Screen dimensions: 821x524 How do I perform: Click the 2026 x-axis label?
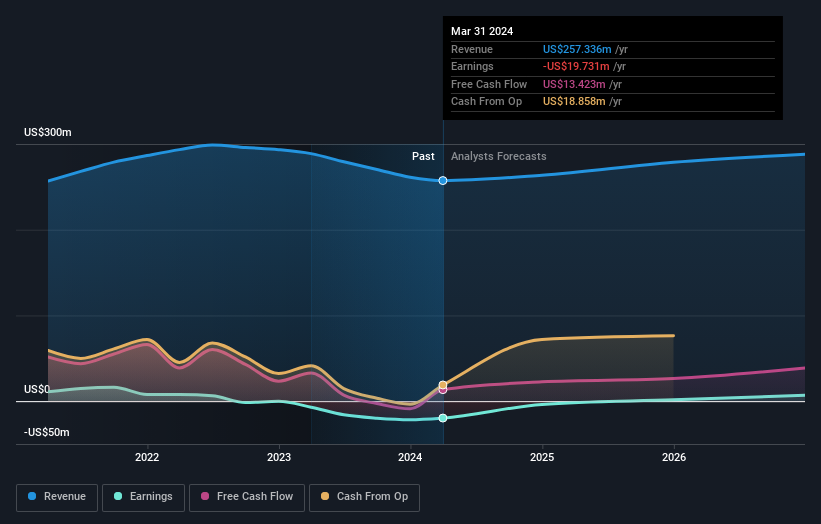click(674, 457)
